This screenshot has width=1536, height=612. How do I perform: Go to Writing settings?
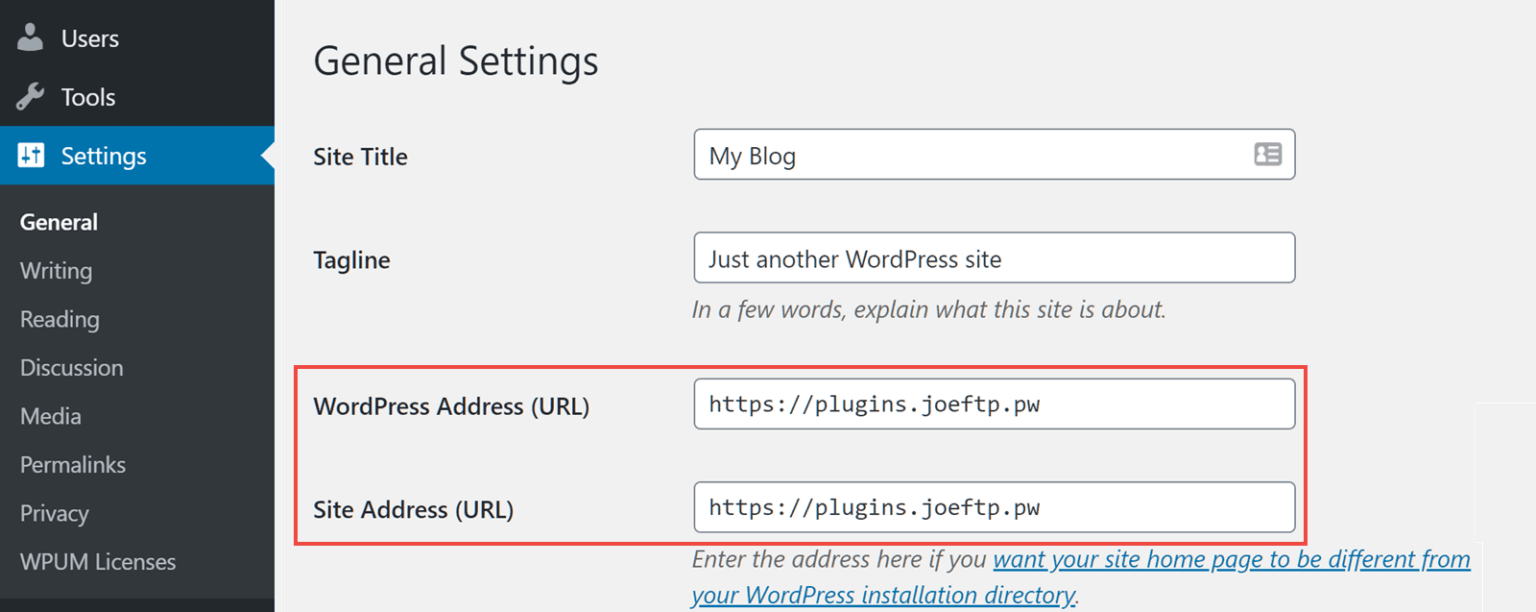pyautogui.click(x=56, y=271)
